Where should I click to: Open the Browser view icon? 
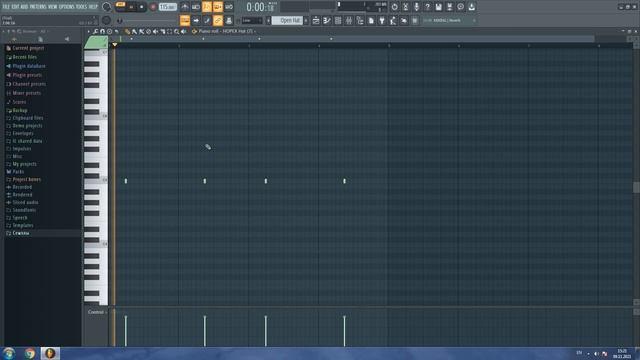click(360, 20)
